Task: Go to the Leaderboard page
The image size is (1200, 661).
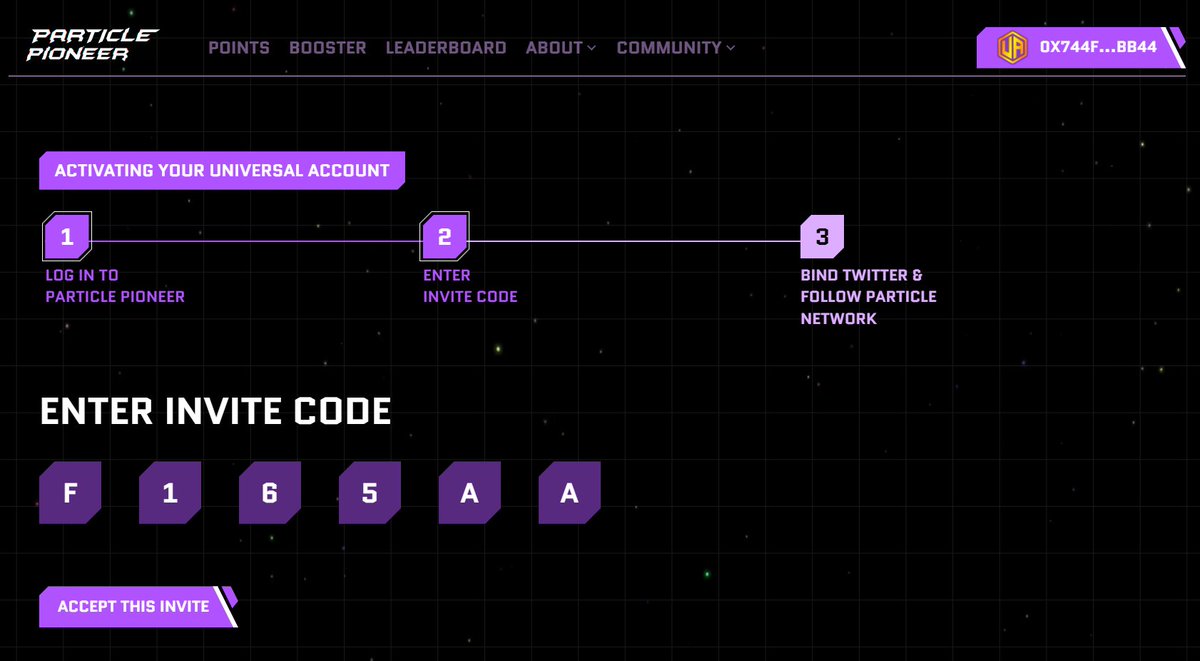Action: click(x=446, y=47)
